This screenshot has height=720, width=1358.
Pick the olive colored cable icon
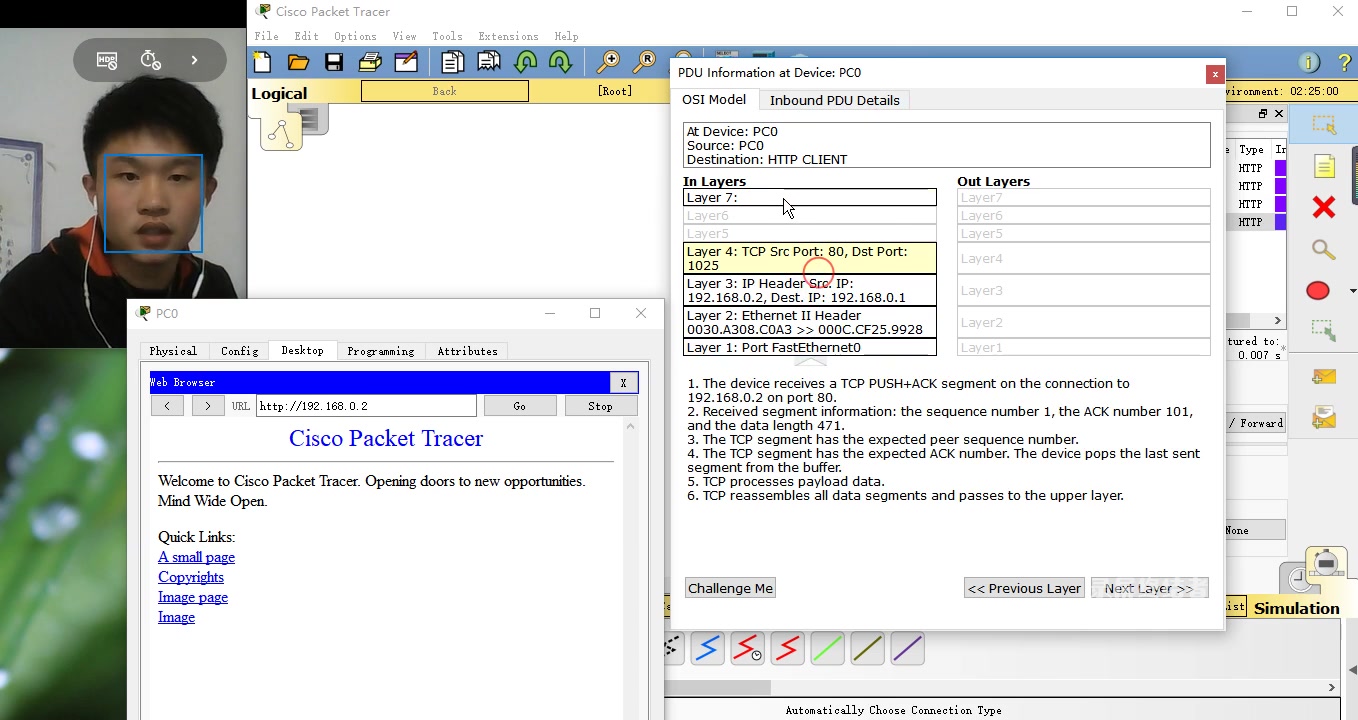point(867,649)
